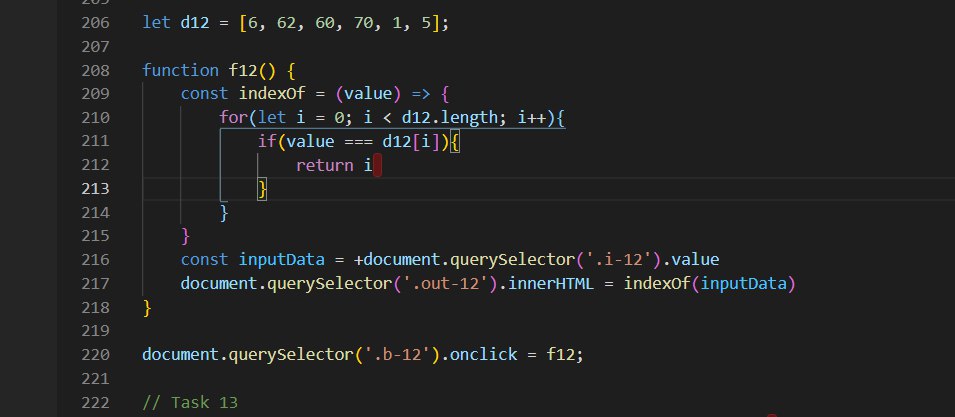
Task: Click the 'return' keyword on line 212
Action: [x=324, y=166]
